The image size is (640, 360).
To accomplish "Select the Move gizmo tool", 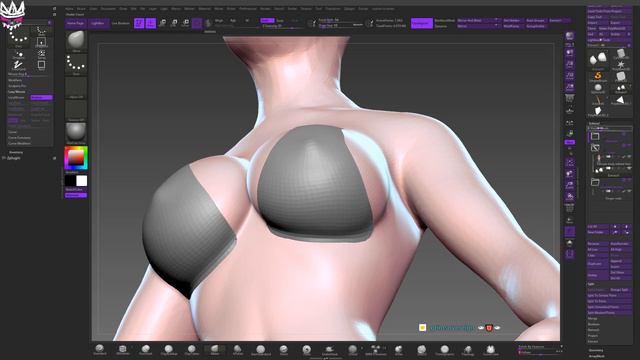I will tap(162, 23).
